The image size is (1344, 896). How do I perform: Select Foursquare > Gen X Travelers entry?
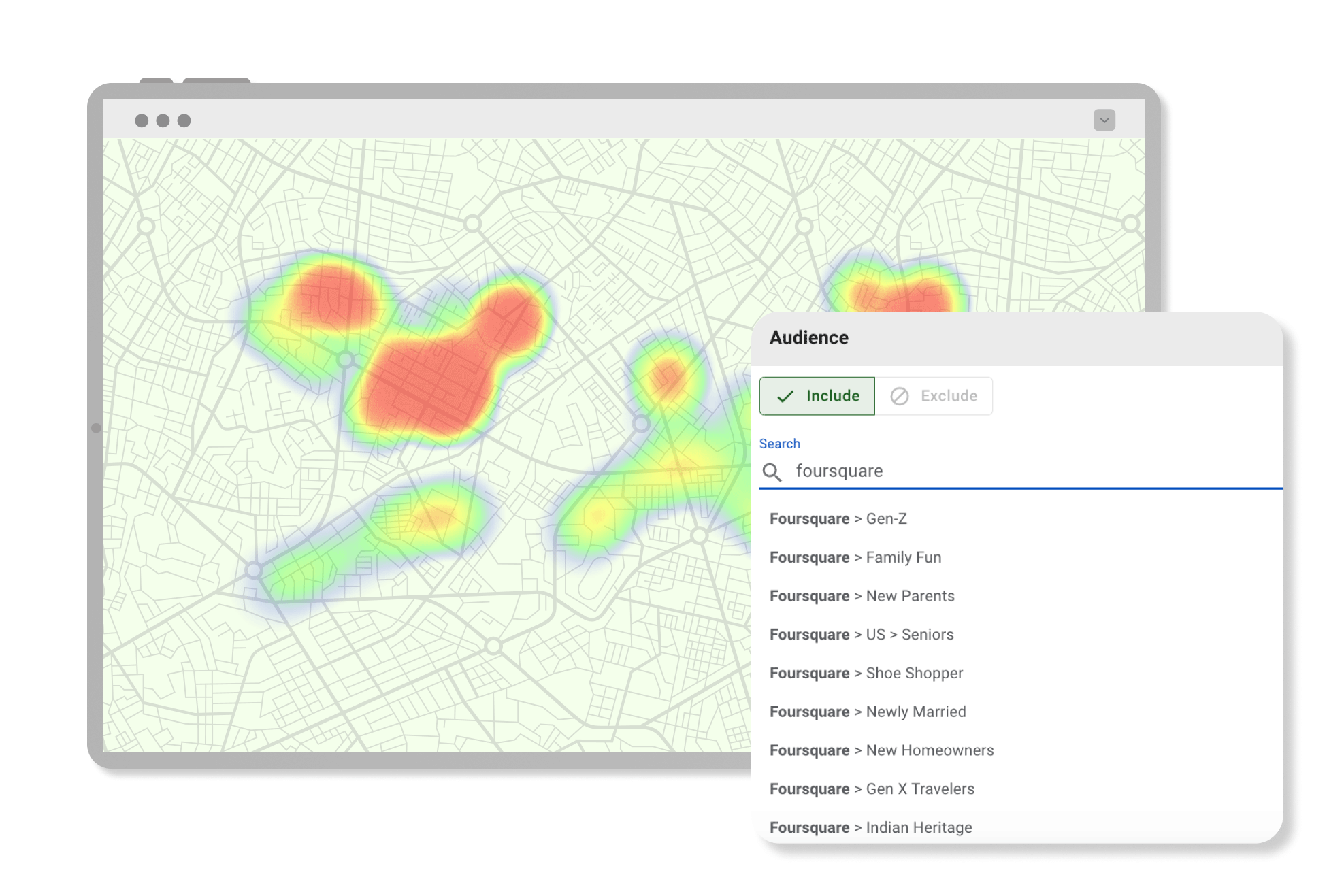872,789
